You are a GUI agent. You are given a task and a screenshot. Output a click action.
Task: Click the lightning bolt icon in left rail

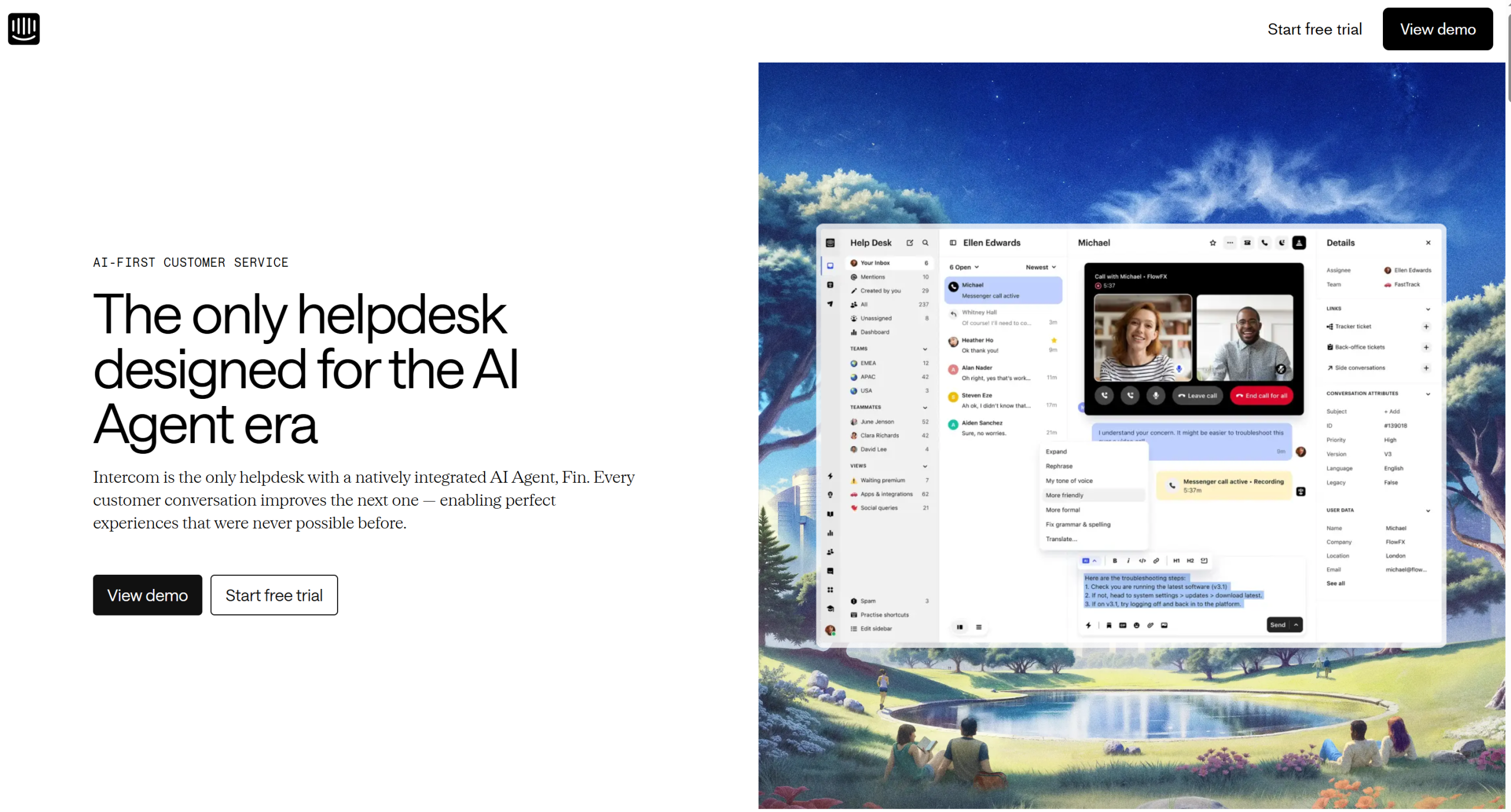tap(830, 476)
